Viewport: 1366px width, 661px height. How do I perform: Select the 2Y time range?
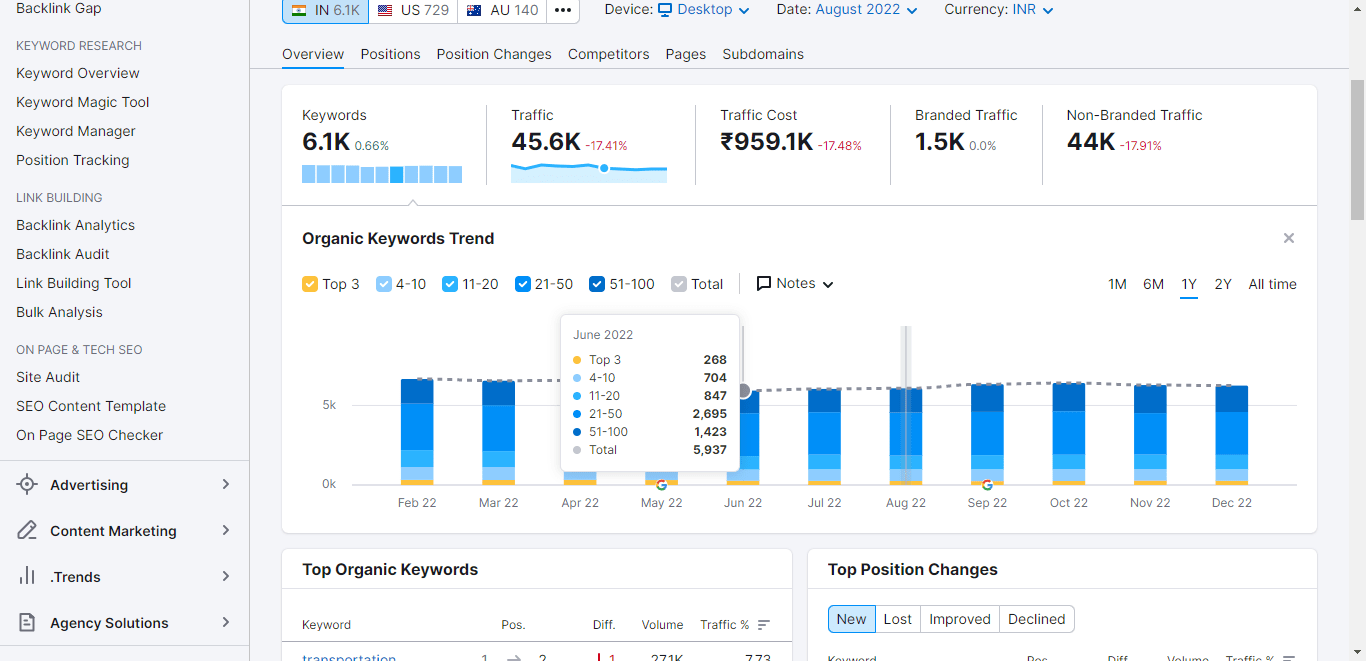tap(1223, 284)
